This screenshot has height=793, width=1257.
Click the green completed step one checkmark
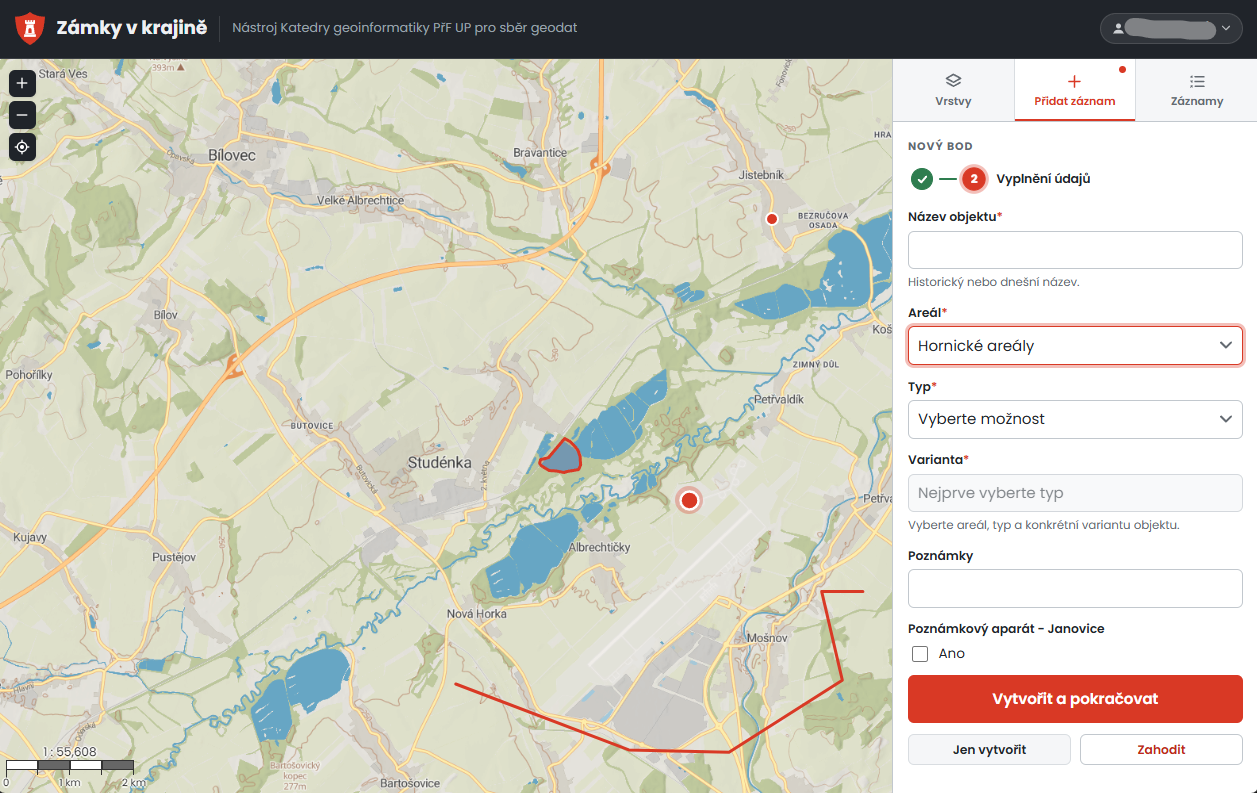pos(922,179)
